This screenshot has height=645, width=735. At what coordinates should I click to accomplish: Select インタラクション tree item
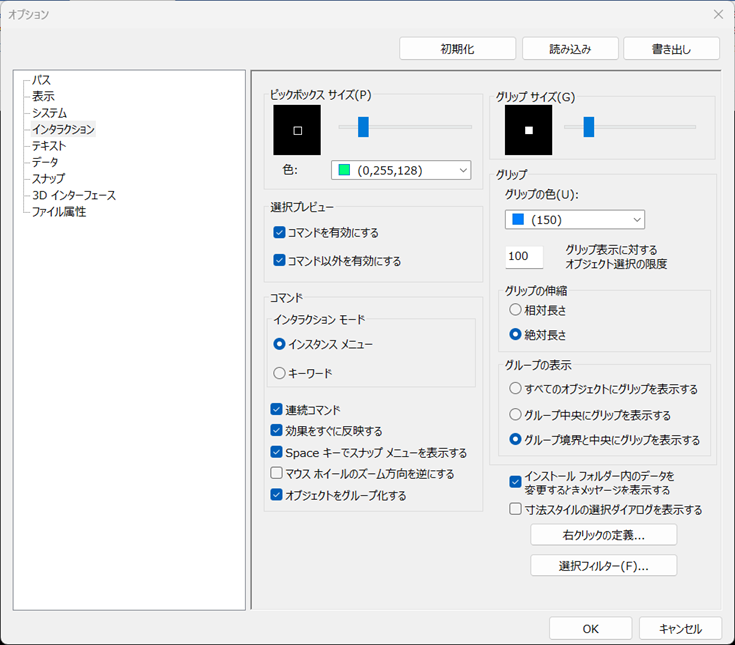click(63, 129)
